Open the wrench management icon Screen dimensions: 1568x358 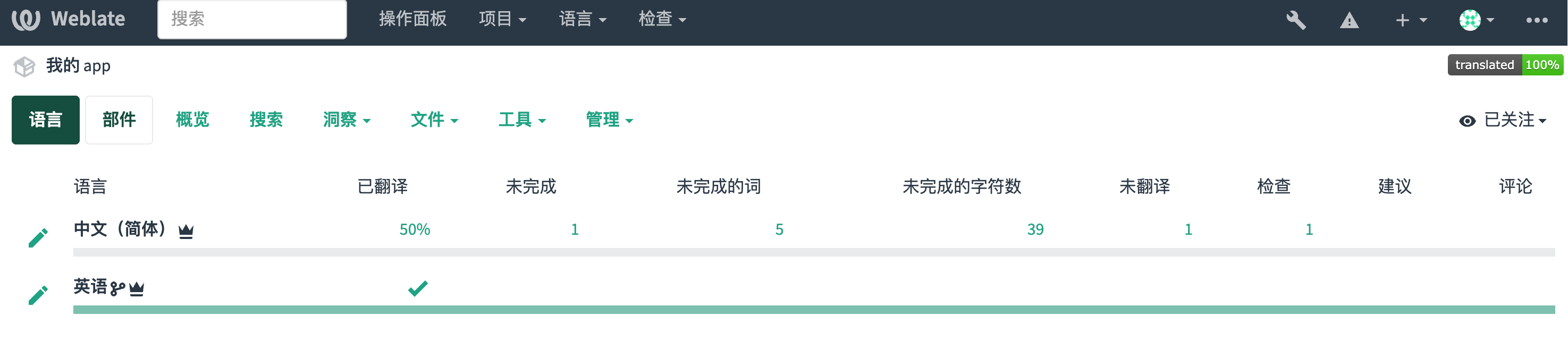[1296, 20]
